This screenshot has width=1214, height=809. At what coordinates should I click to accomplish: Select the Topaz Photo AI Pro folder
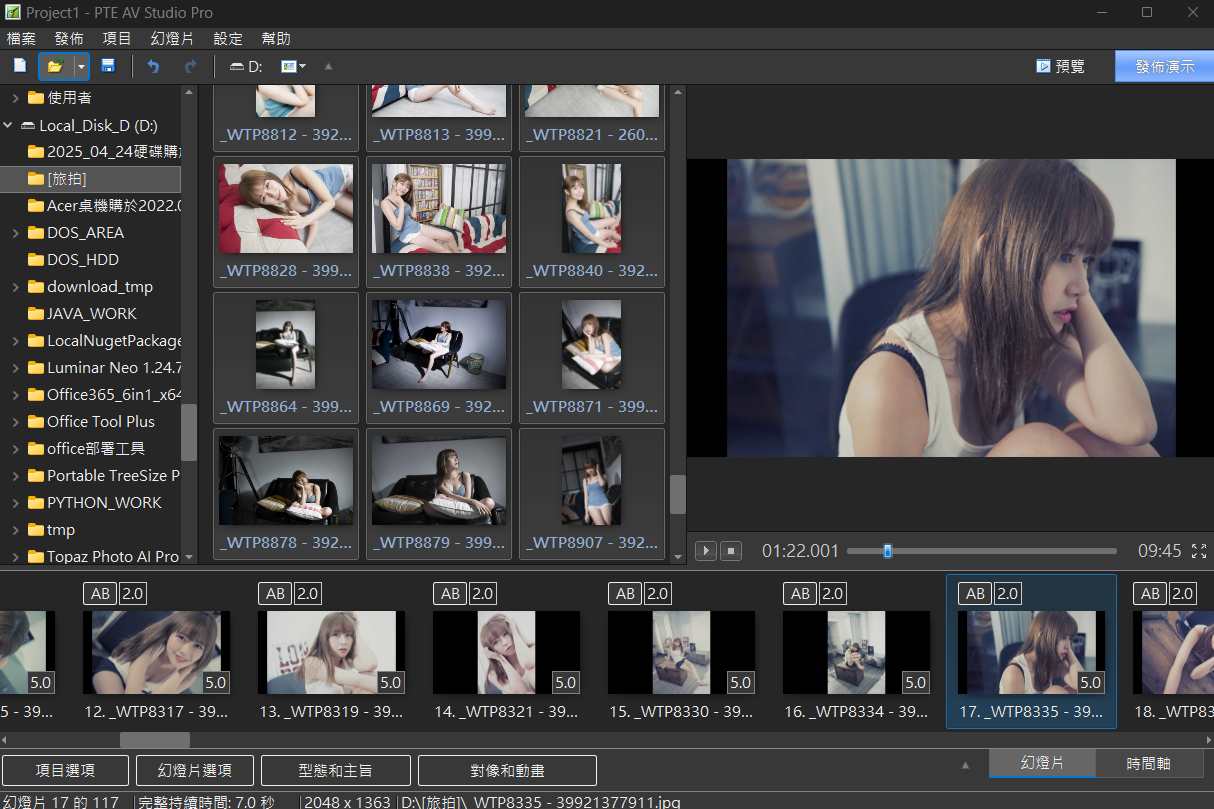click(x=104, y=556)
